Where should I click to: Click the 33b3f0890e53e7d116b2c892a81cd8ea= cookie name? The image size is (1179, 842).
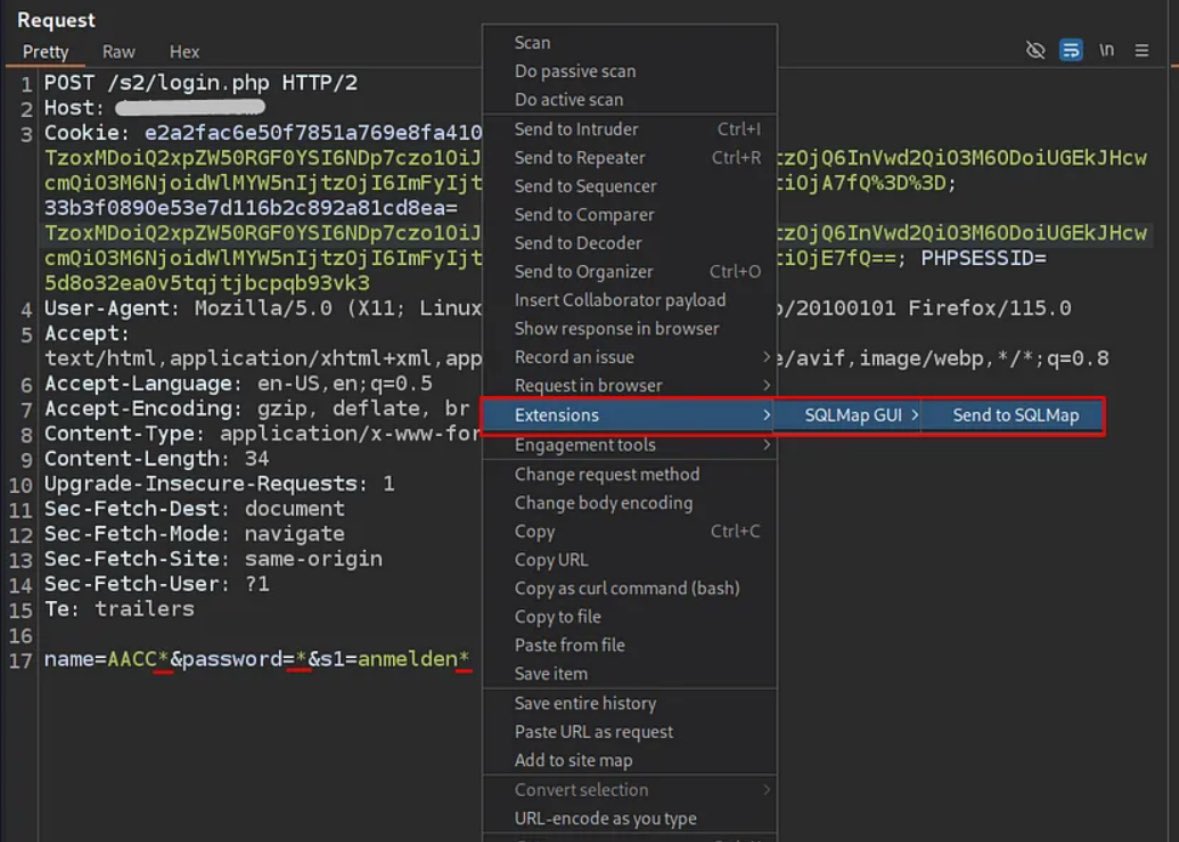point(250,208)
